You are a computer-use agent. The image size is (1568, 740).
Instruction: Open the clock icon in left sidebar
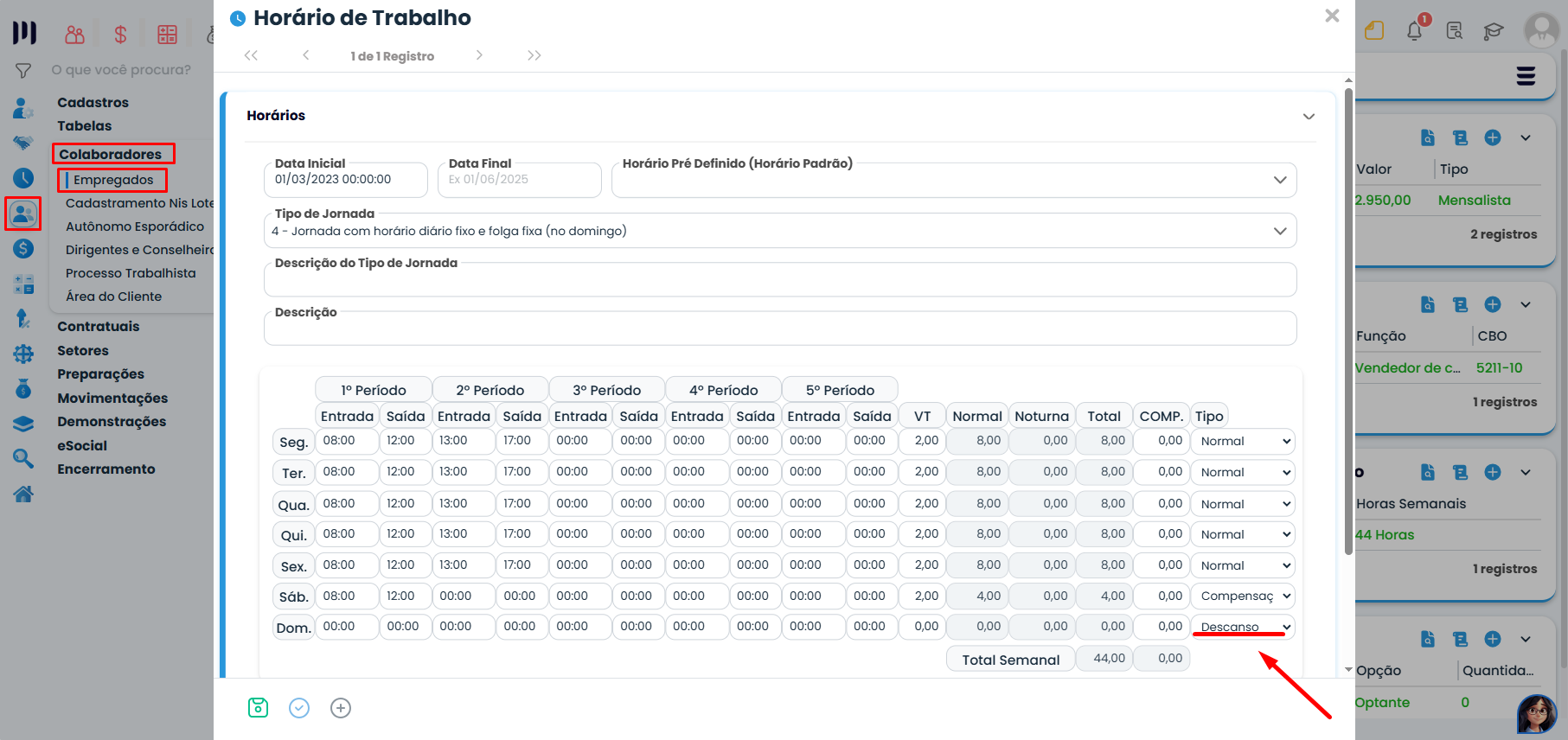23,178
